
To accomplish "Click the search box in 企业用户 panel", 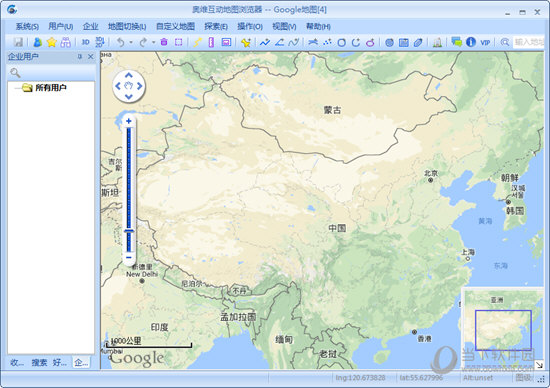I will [51, 73].
